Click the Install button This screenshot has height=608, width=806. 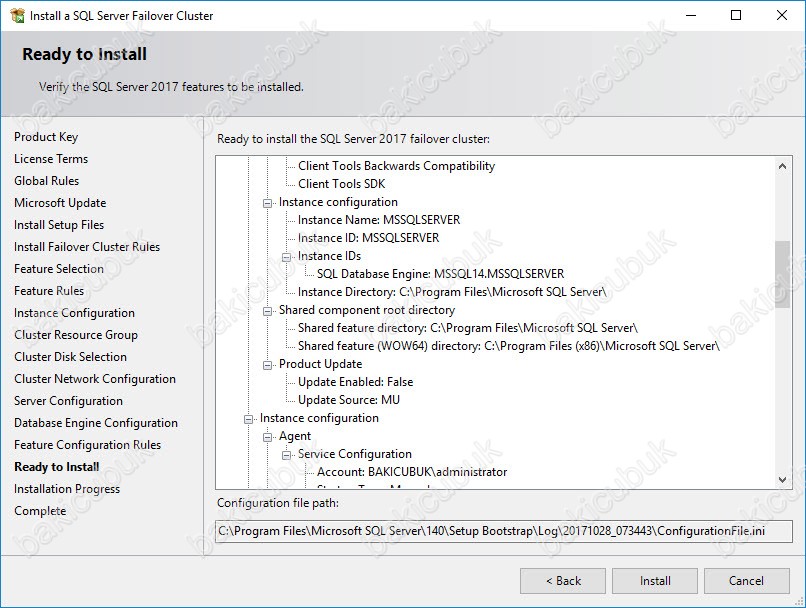coord(655,580)
